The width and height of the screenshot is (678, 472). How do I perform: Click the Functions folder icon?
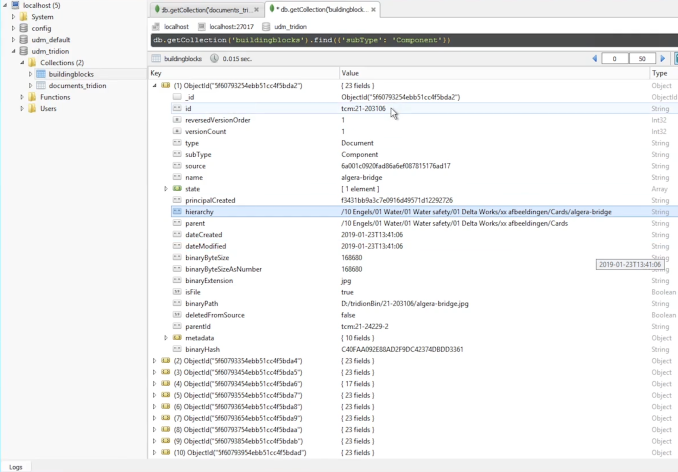tap(32, 97)
